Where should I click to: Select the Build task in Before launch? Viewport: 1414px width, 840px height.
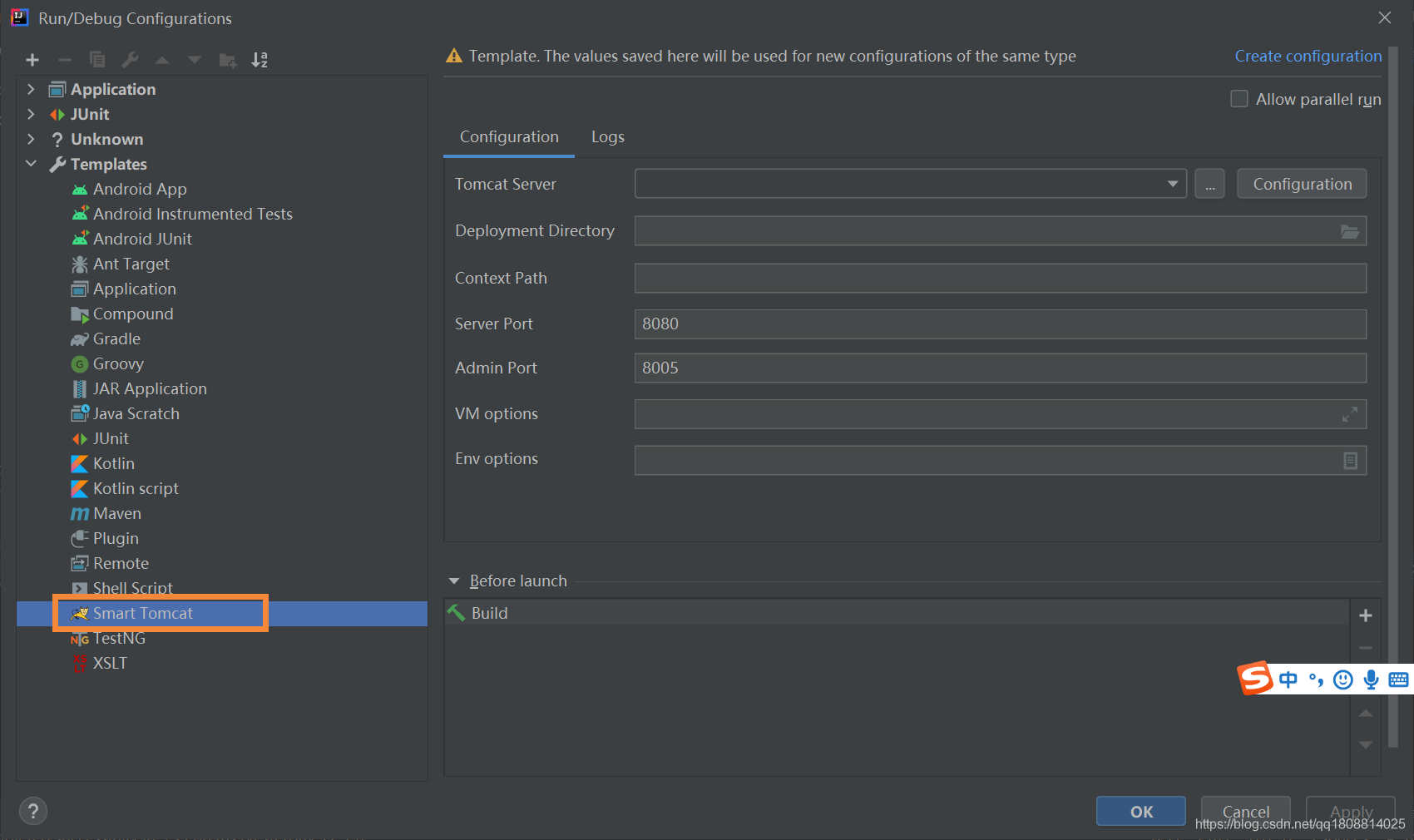pos(897,613)
